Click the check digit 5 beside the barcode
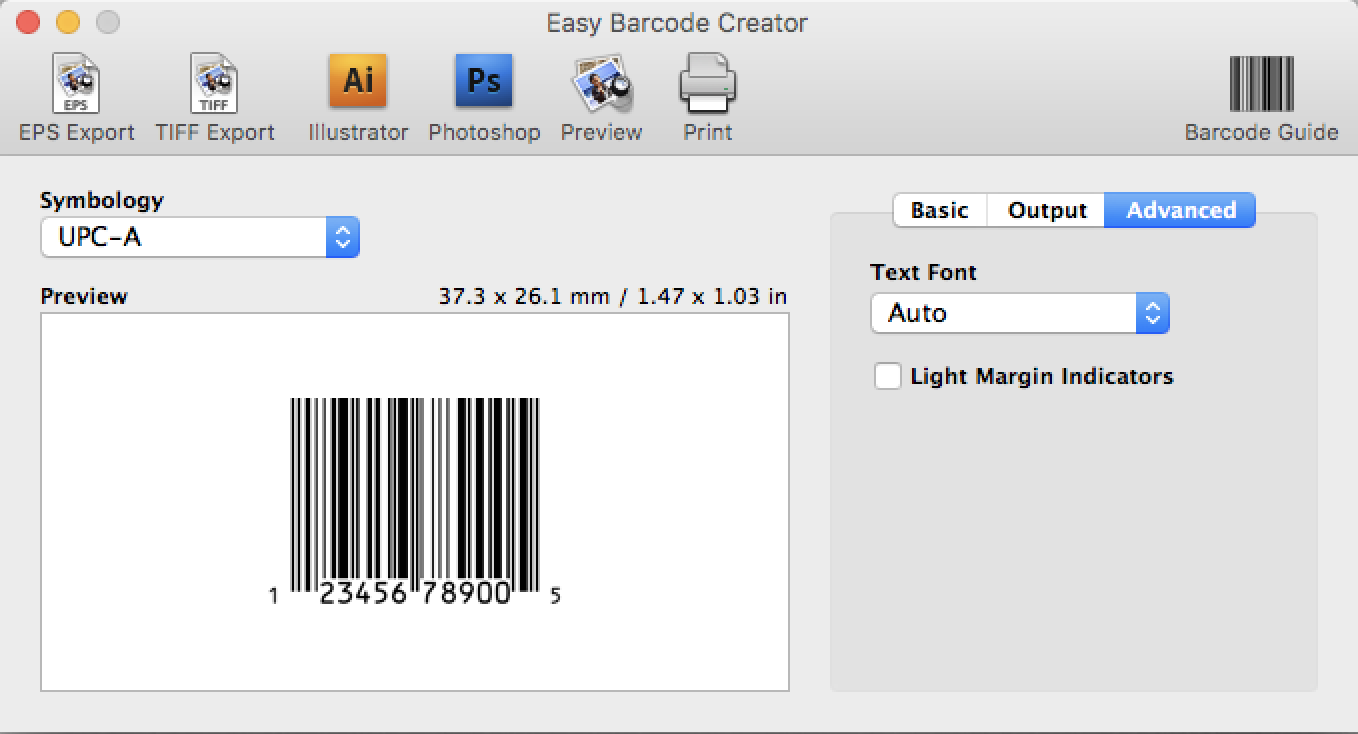The image size is (1358, 734). (556, 596)
